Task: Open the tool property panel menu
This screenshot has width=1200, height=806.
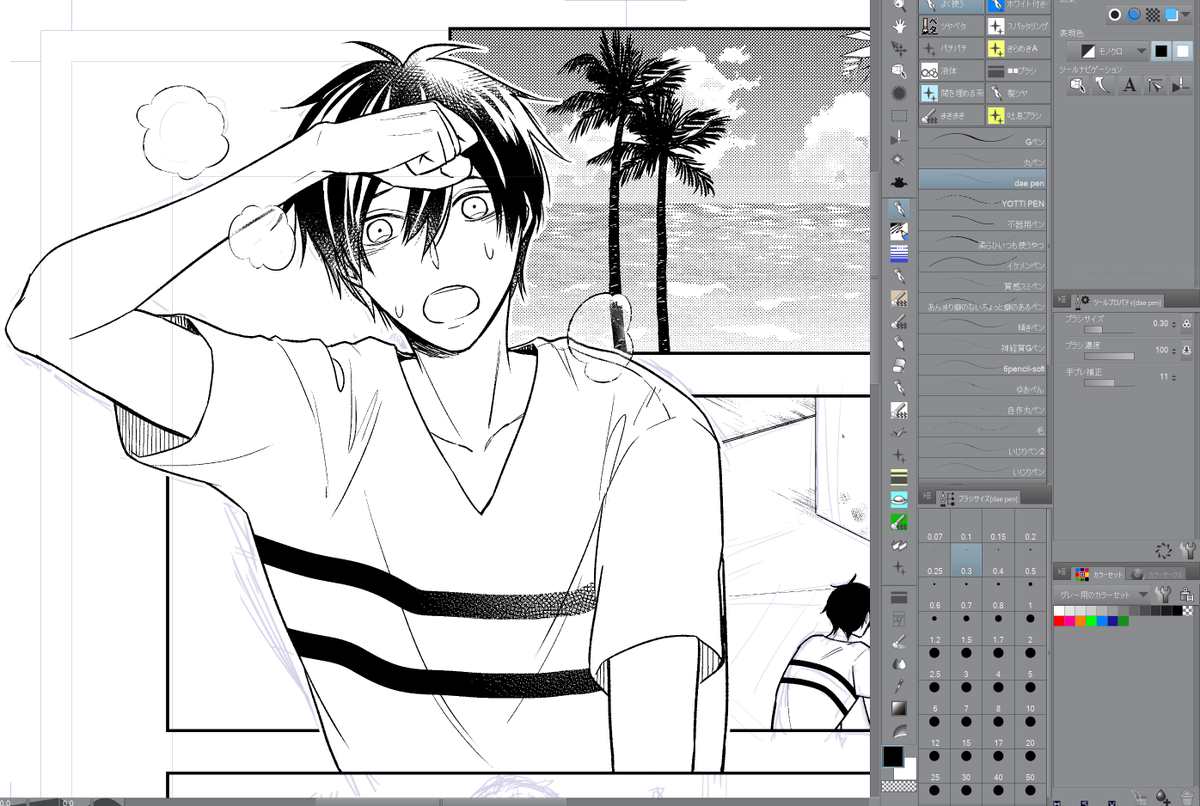Action: 1060,301
